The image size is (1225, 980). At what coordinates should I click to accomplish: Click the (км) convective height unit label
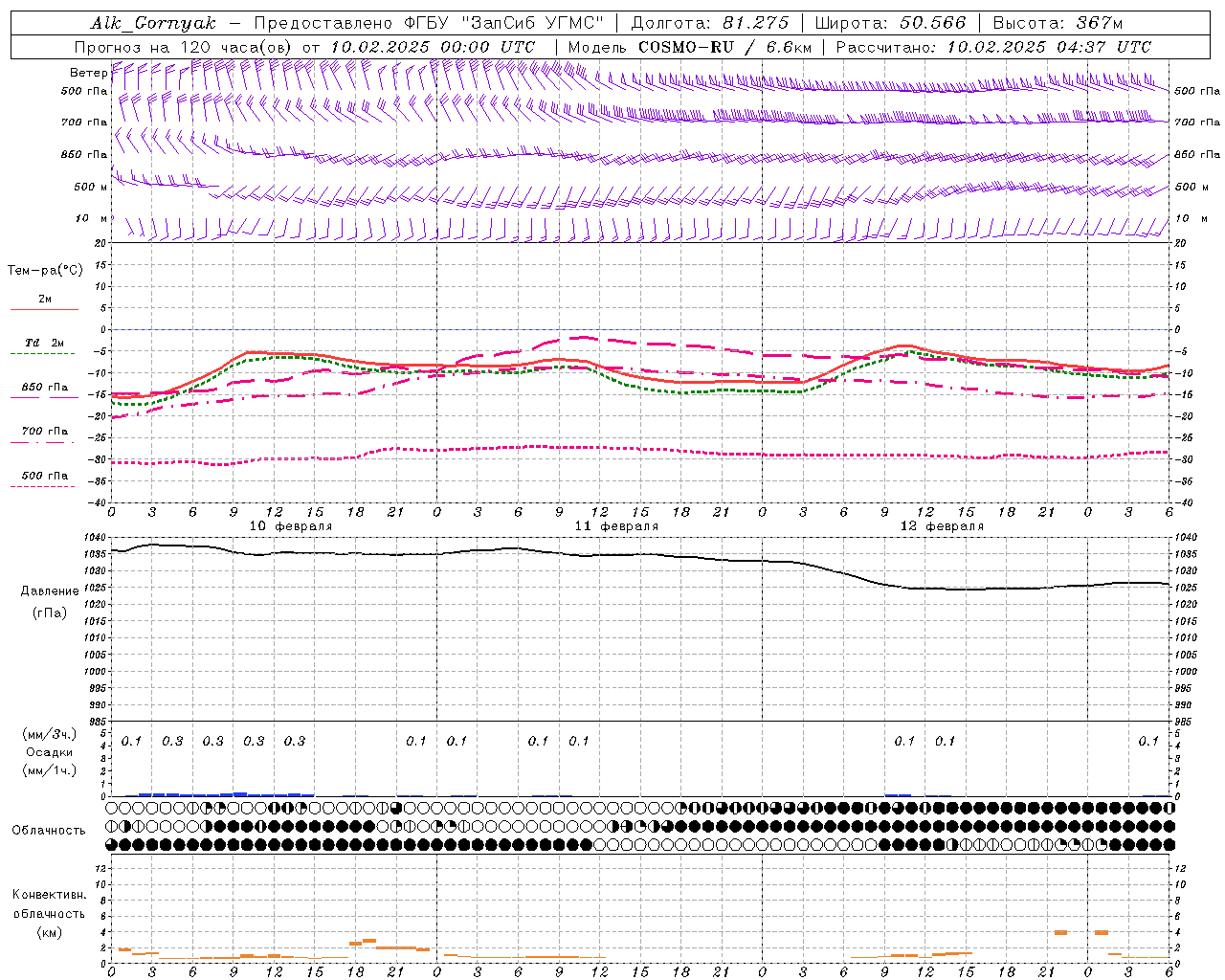click(x=50, y=932)
